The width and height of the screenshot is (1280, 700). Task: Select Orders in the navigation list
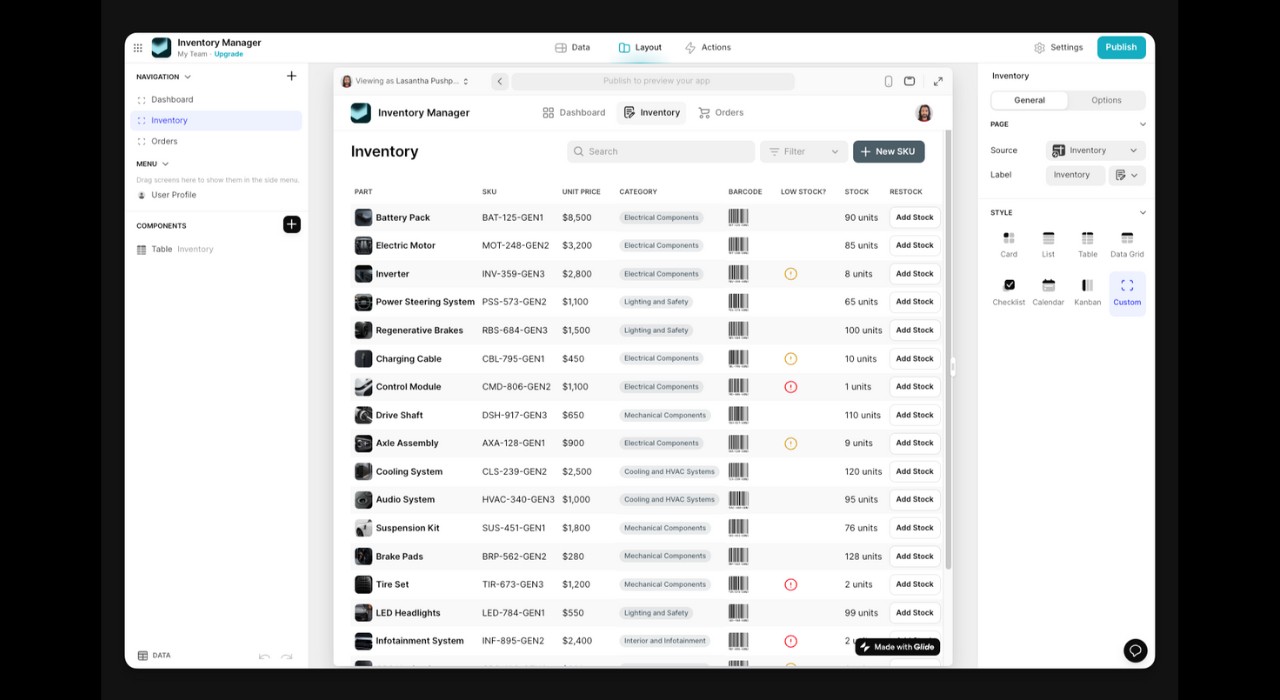[x=216, y=141]
